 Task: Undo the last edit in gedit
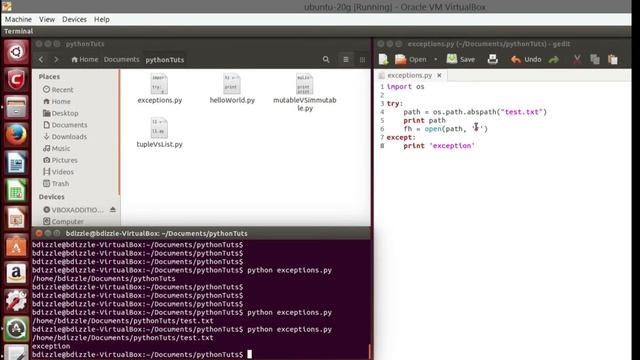[526, 59]
